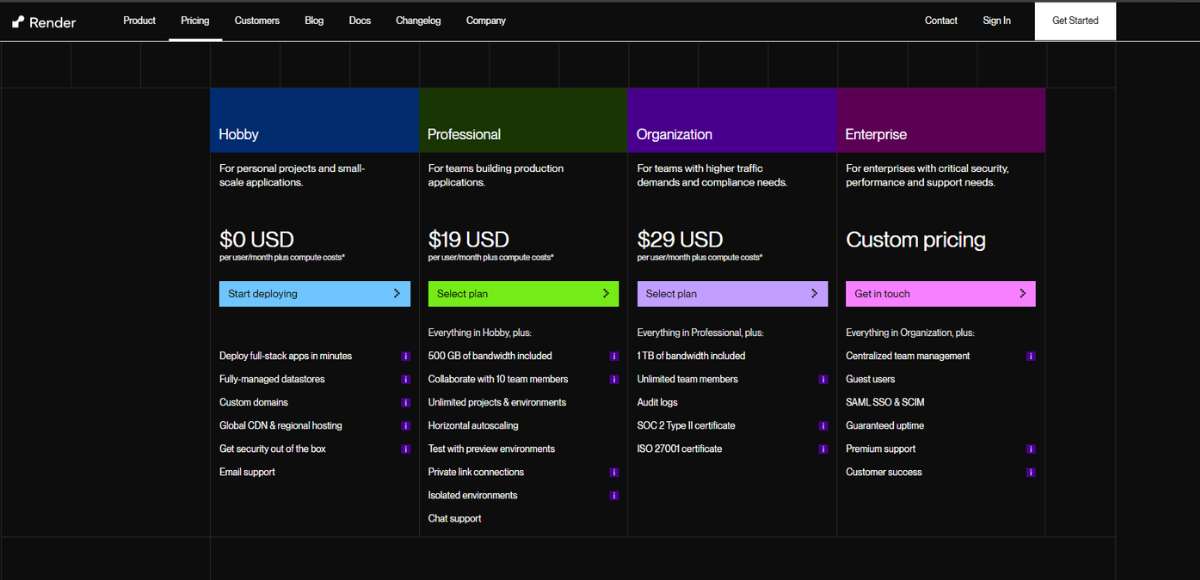Show info for Get security out of the box
Image resolution: width=1200 pixels, height=580 pixels.
(406, 449)
